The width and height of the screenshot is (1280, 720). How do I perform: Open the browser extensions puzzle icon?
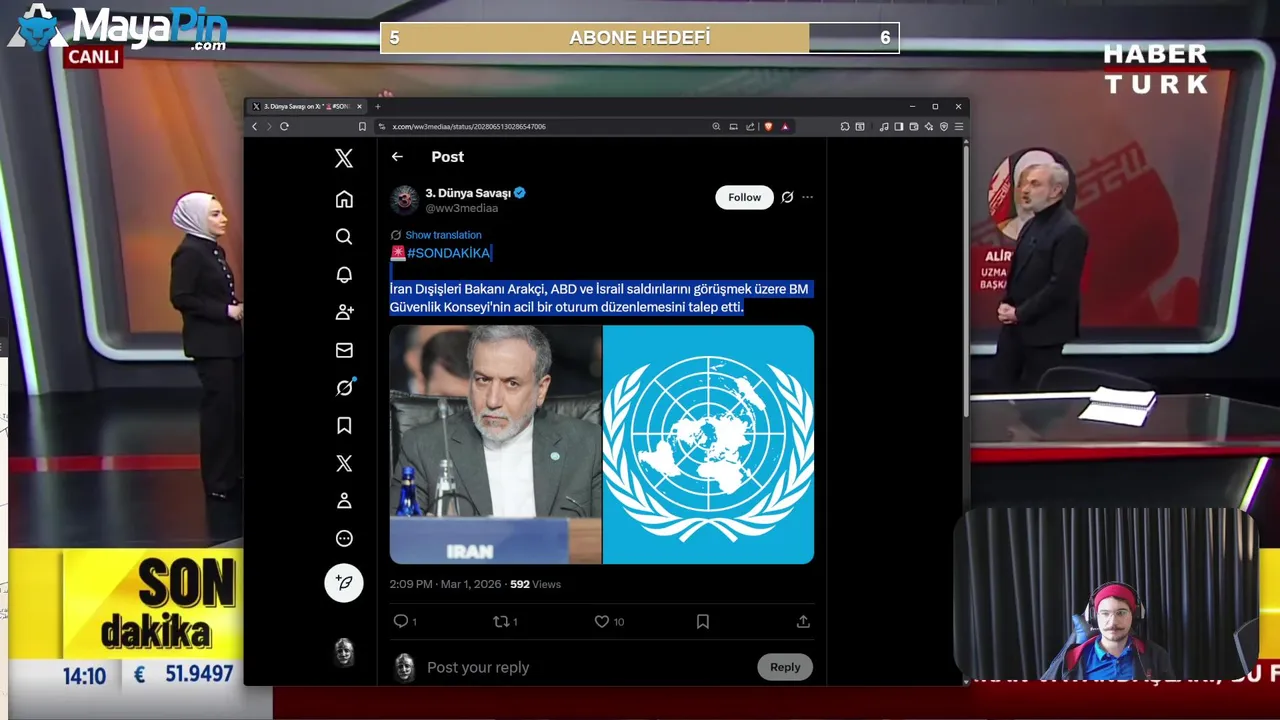point(845,126)
